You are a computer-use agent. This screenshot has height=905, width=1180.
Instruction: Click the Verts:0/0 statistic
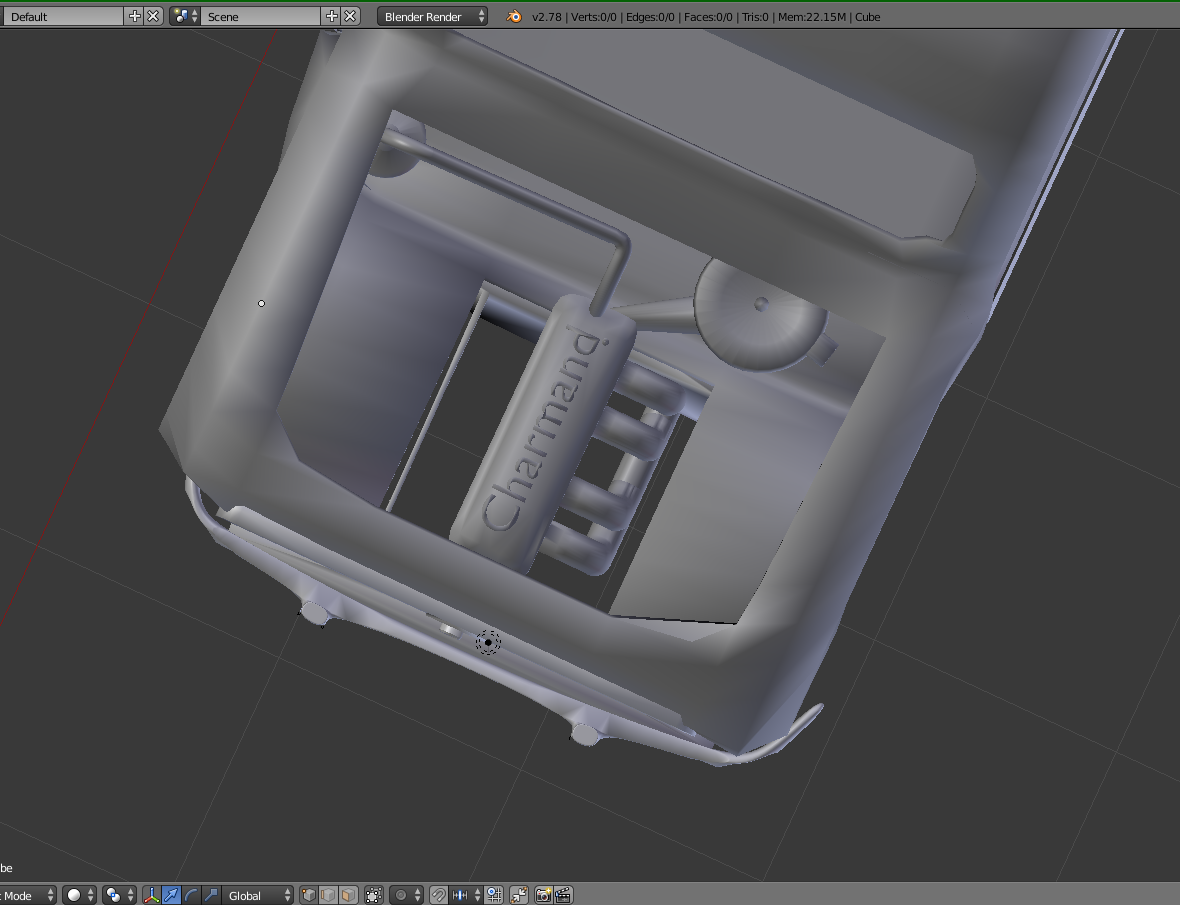594,17
